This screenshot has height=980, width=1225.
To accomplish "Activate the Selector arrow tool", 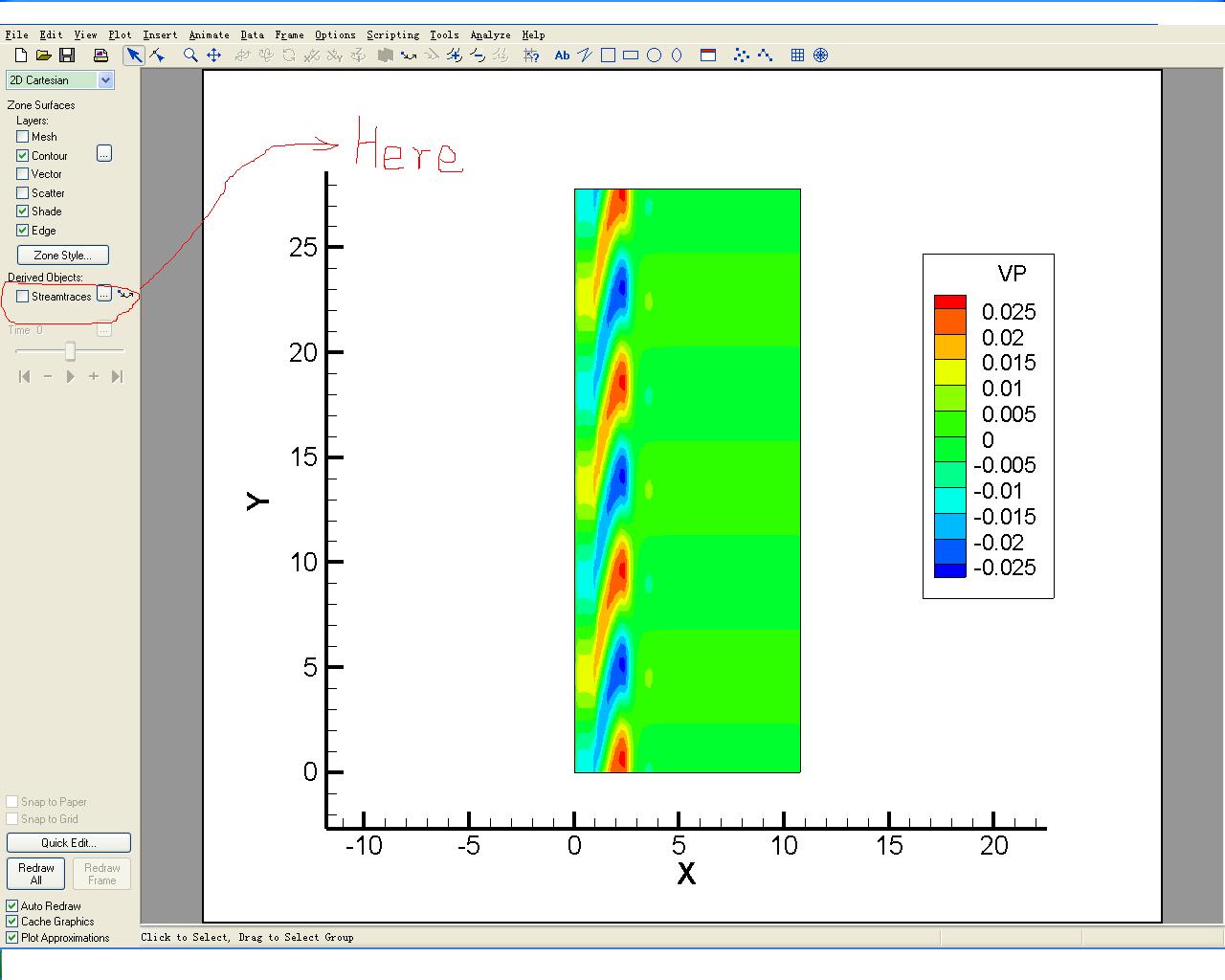I will 134,55.
